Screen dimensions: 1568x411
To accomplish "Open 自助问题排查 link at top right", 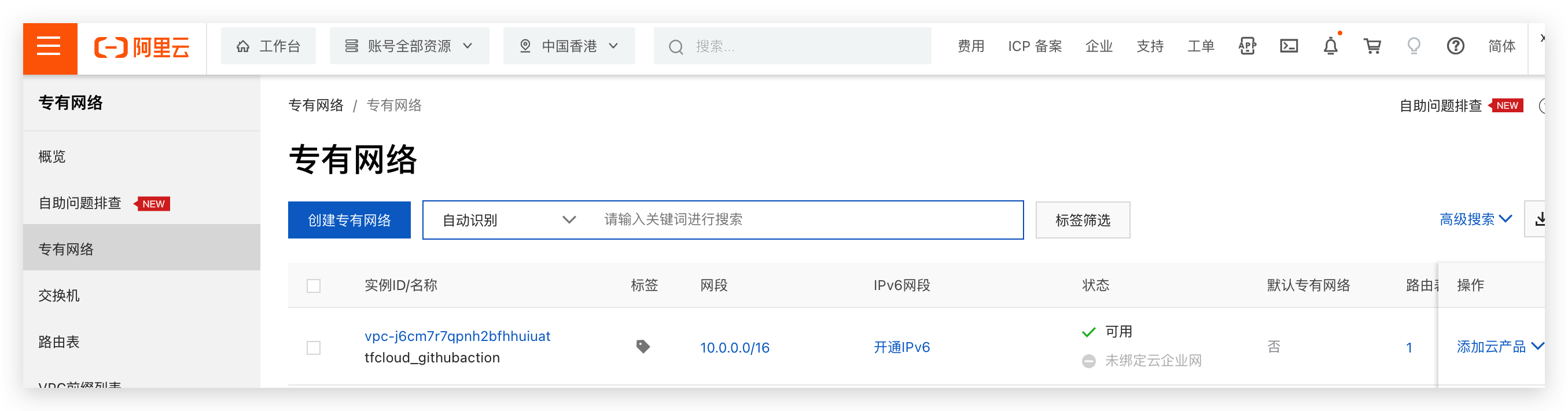I will pyautogui.click(x=1440, y=106).
